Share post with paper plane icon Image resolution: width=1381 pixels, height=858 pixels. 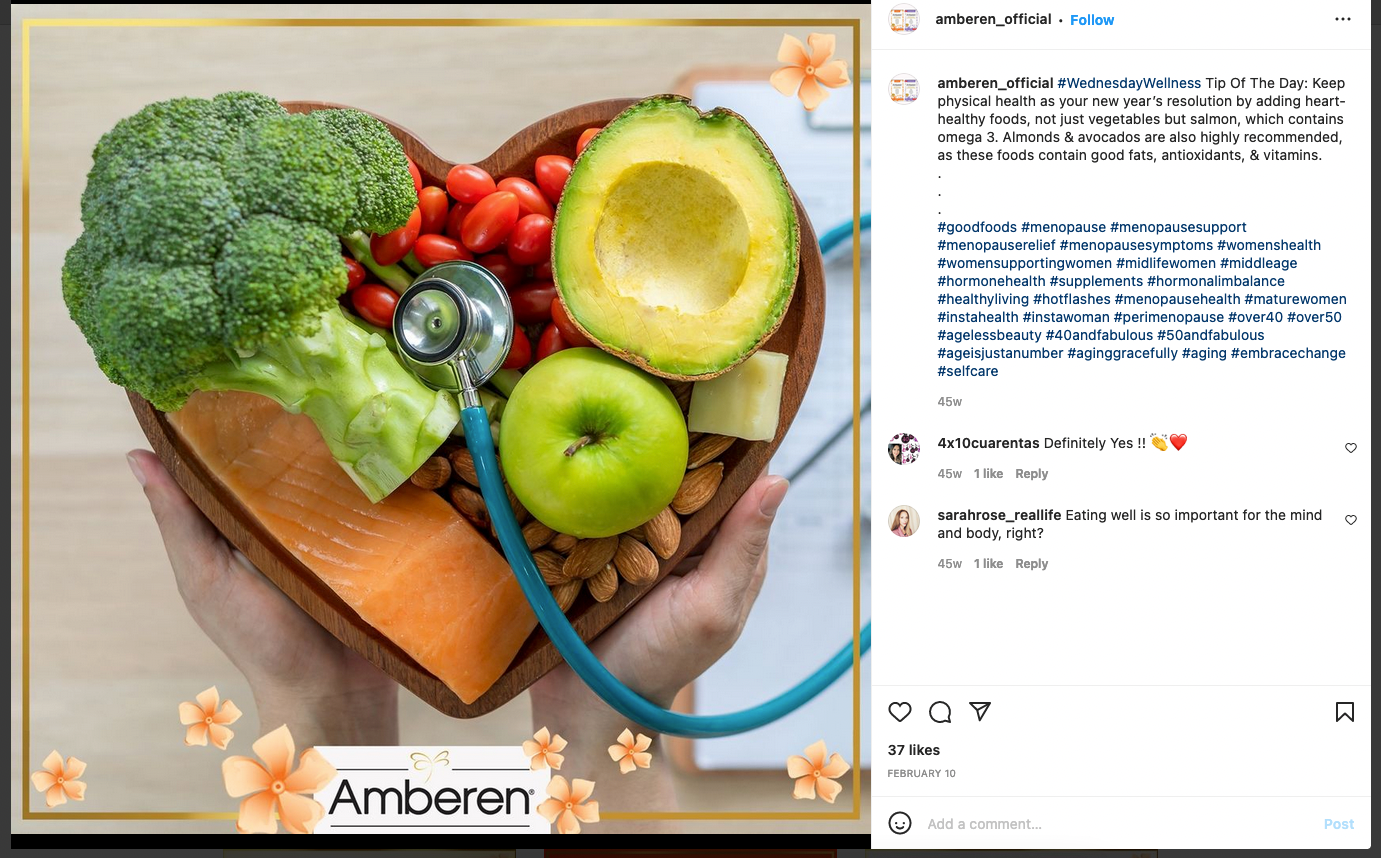pyautogui.click(x=980, y=711)
